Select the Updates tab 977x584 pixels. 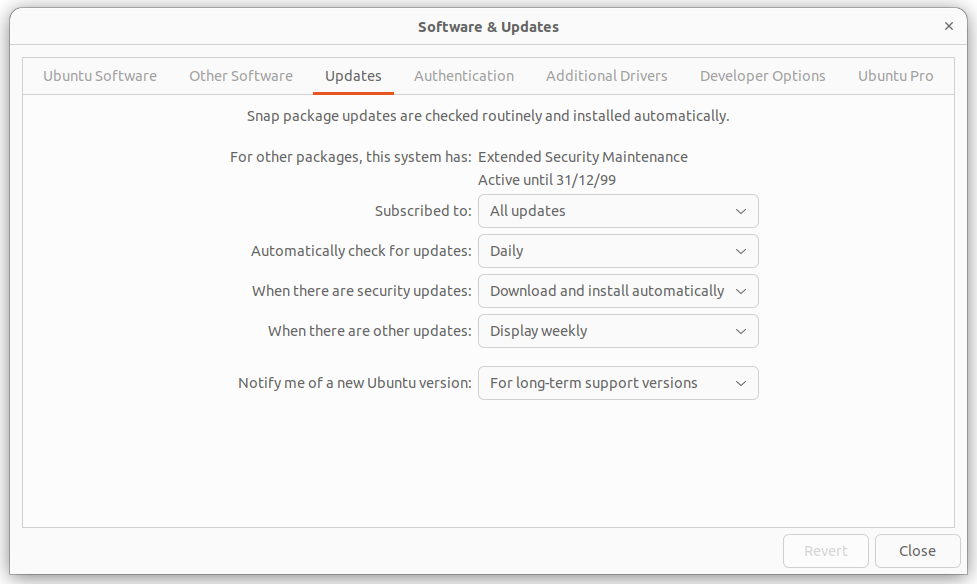coord(353,76)
